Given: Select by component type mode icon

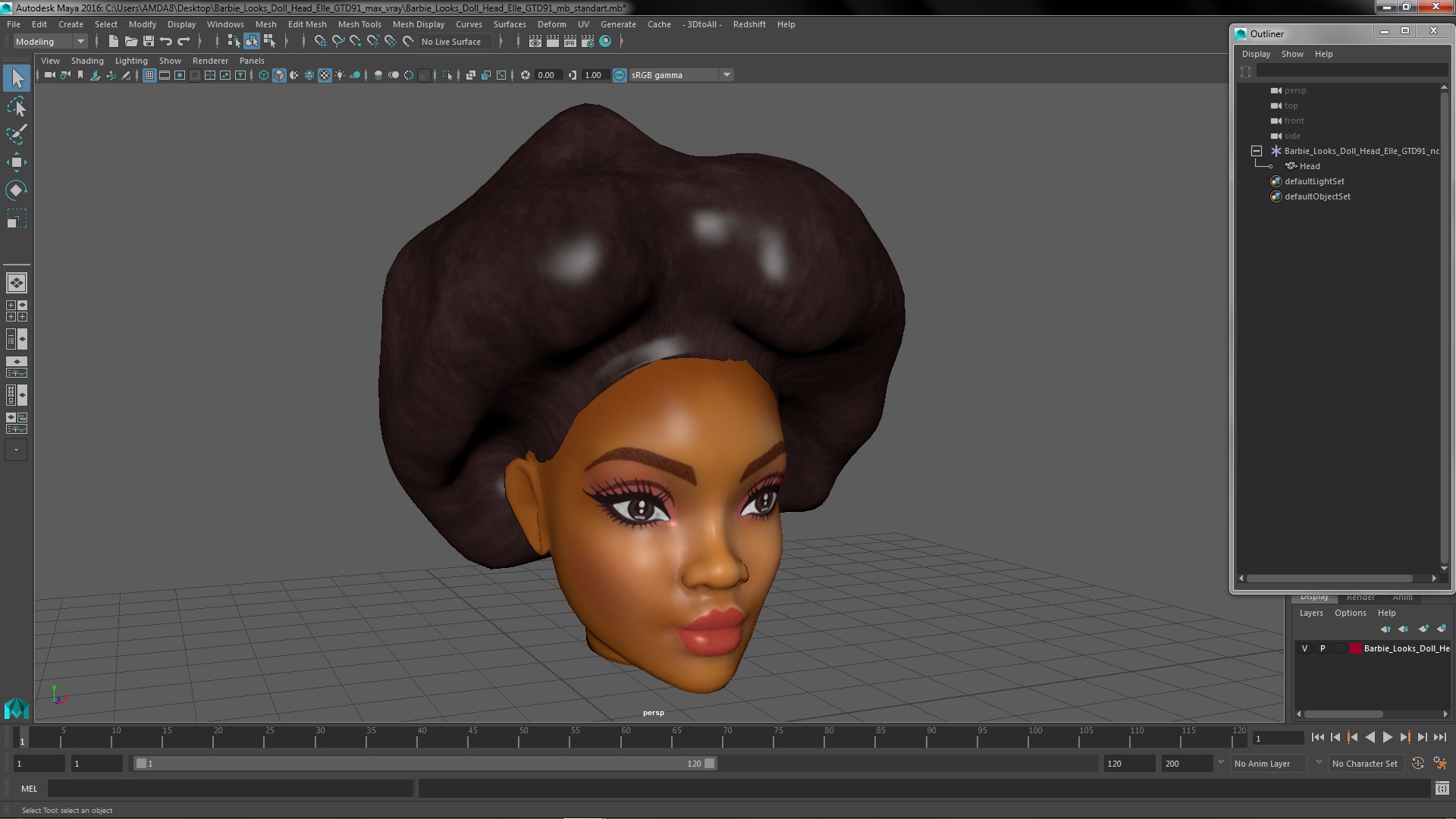Looking at the screenshot, I should point(268,42).
